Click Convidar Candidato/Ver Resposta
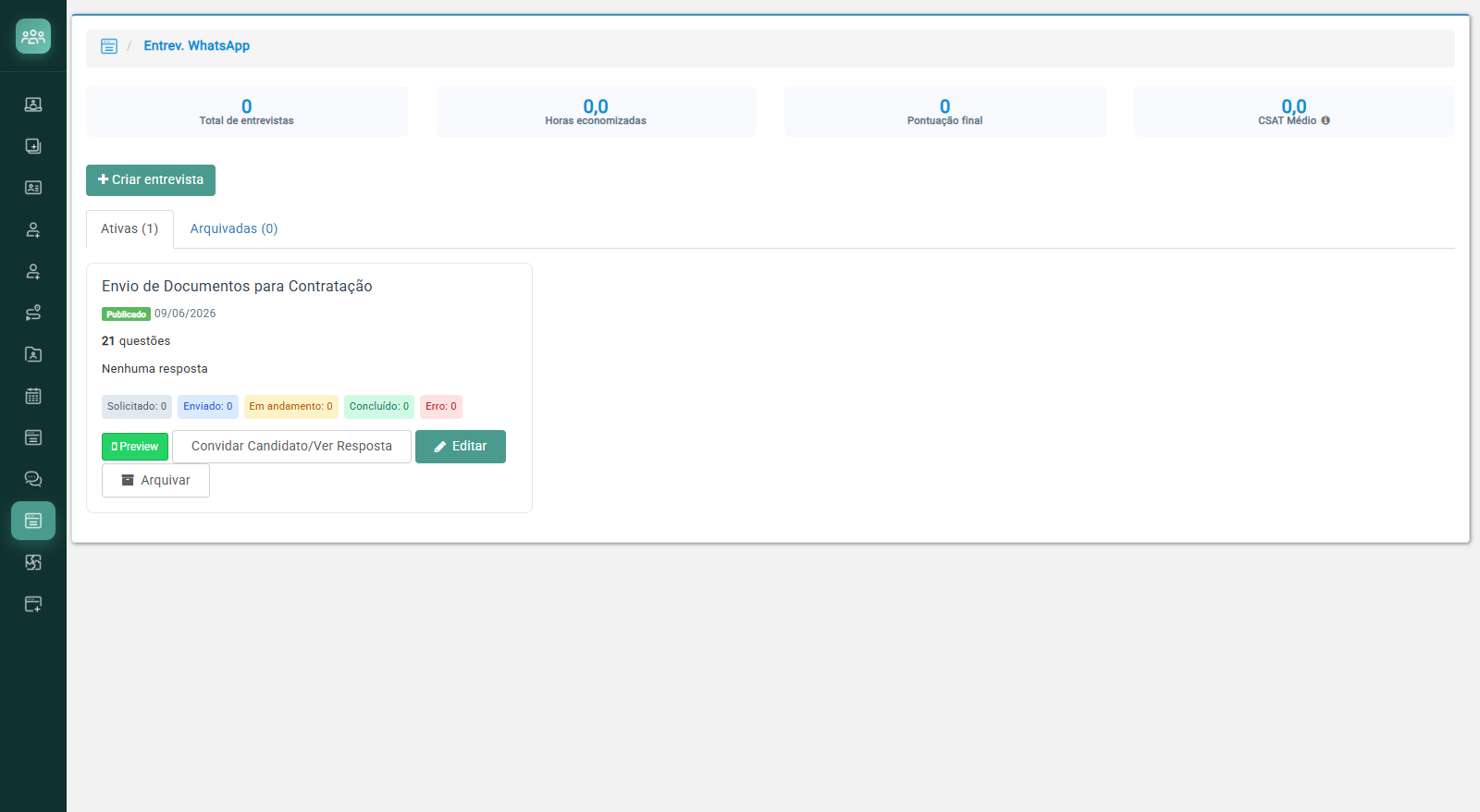The height and width of the screenshot is (812, 1480). click(291, 447)
